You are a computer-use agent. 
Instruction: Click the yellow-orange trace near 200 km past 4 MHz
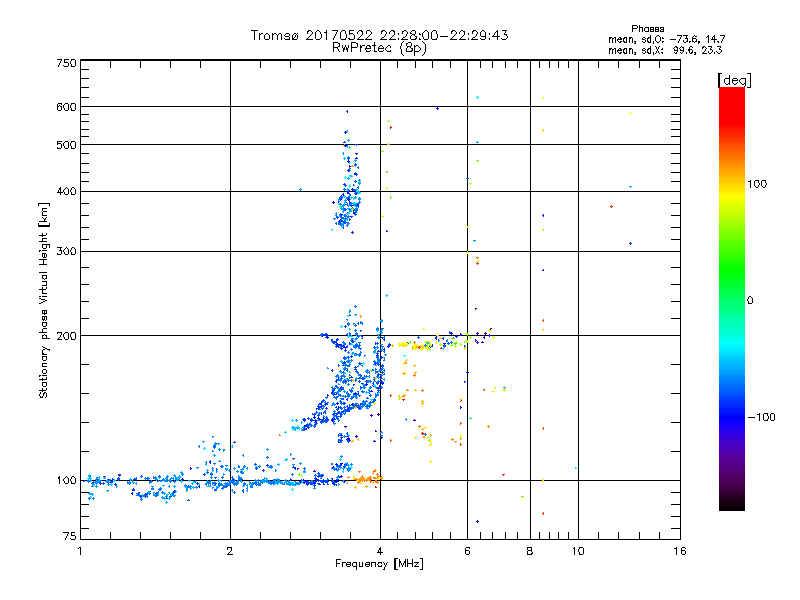pos(416,345)
